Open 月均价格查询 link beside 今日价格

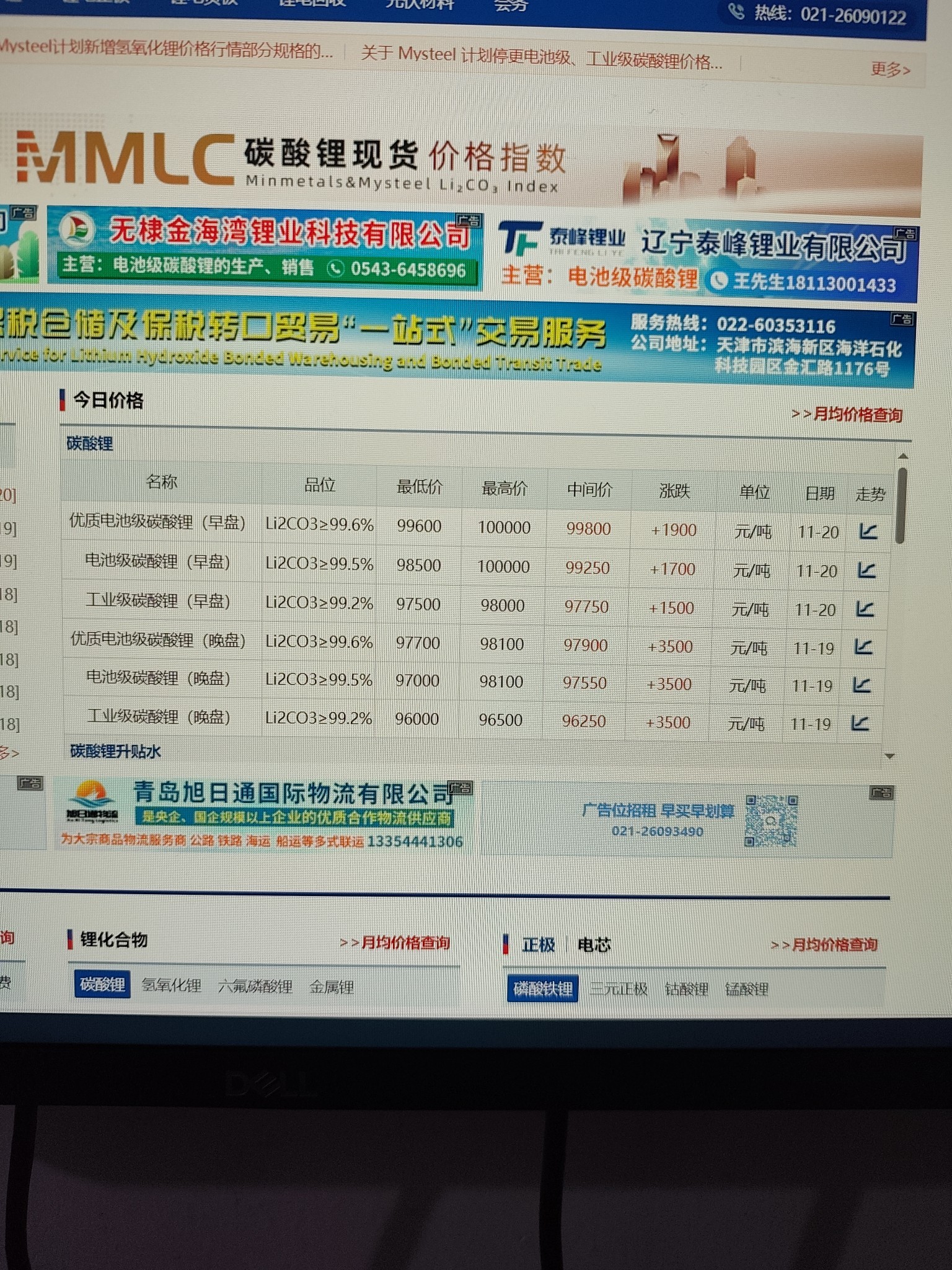[847, 414]
